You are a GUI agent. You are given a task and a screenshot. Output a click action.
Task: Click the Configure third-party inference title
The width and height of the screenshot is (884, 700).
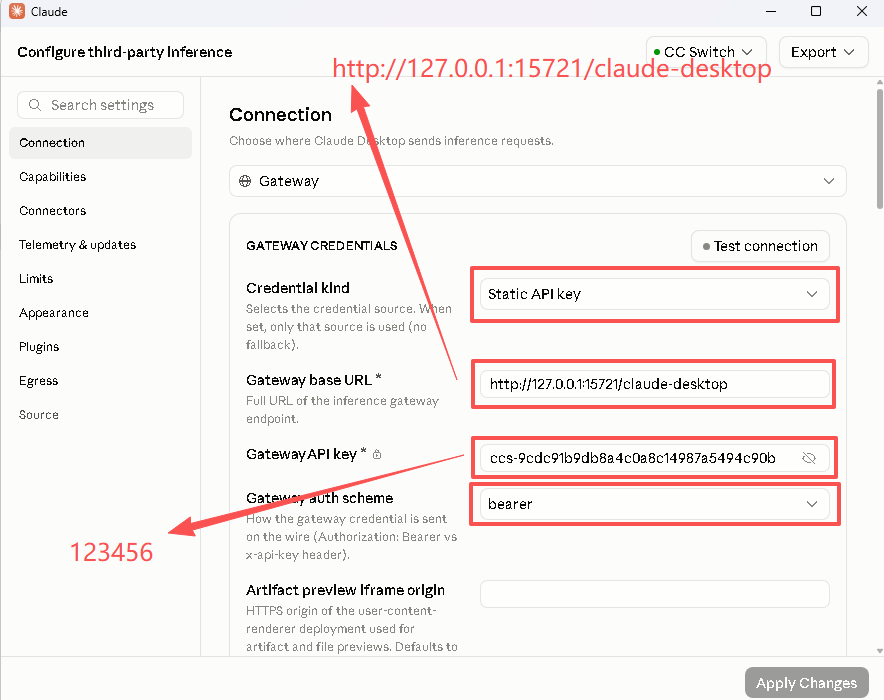(125, 52)
